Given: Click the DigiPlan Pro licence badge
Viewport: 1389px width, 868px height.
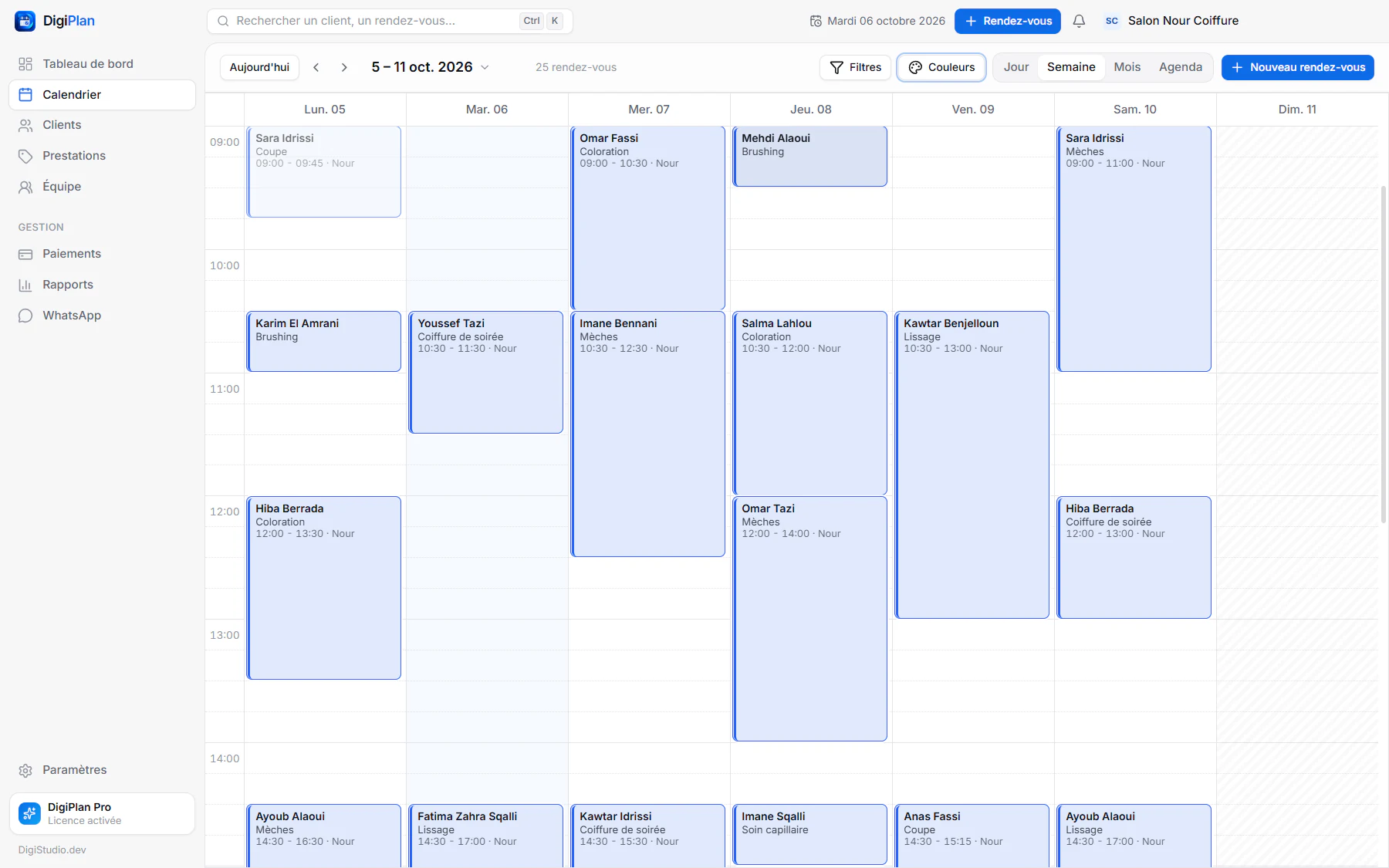Looking at the screenshot, I should (x=102, y=814).
